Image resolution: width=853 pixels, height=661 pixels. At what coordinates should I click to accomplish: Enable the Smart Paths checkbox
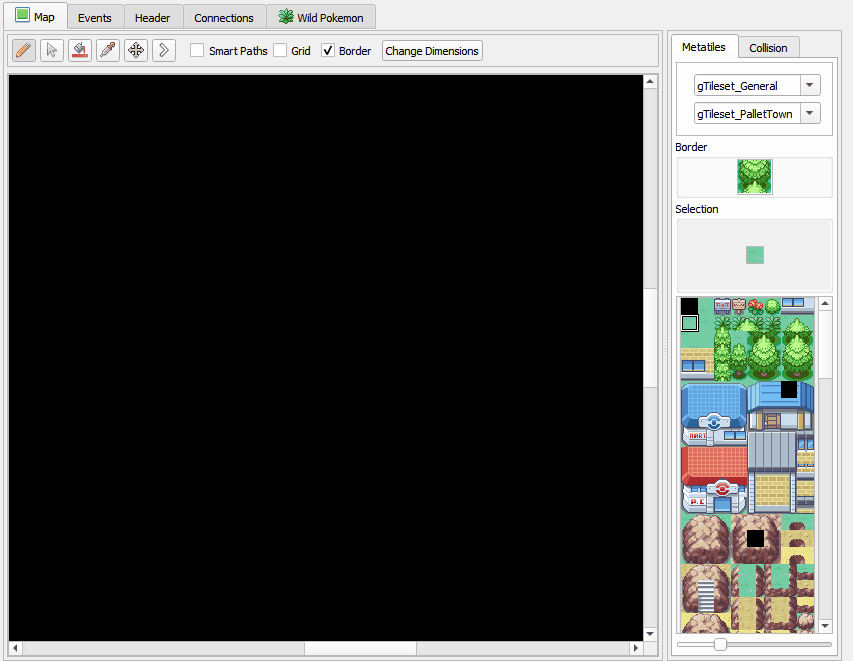tap(197, 50)
